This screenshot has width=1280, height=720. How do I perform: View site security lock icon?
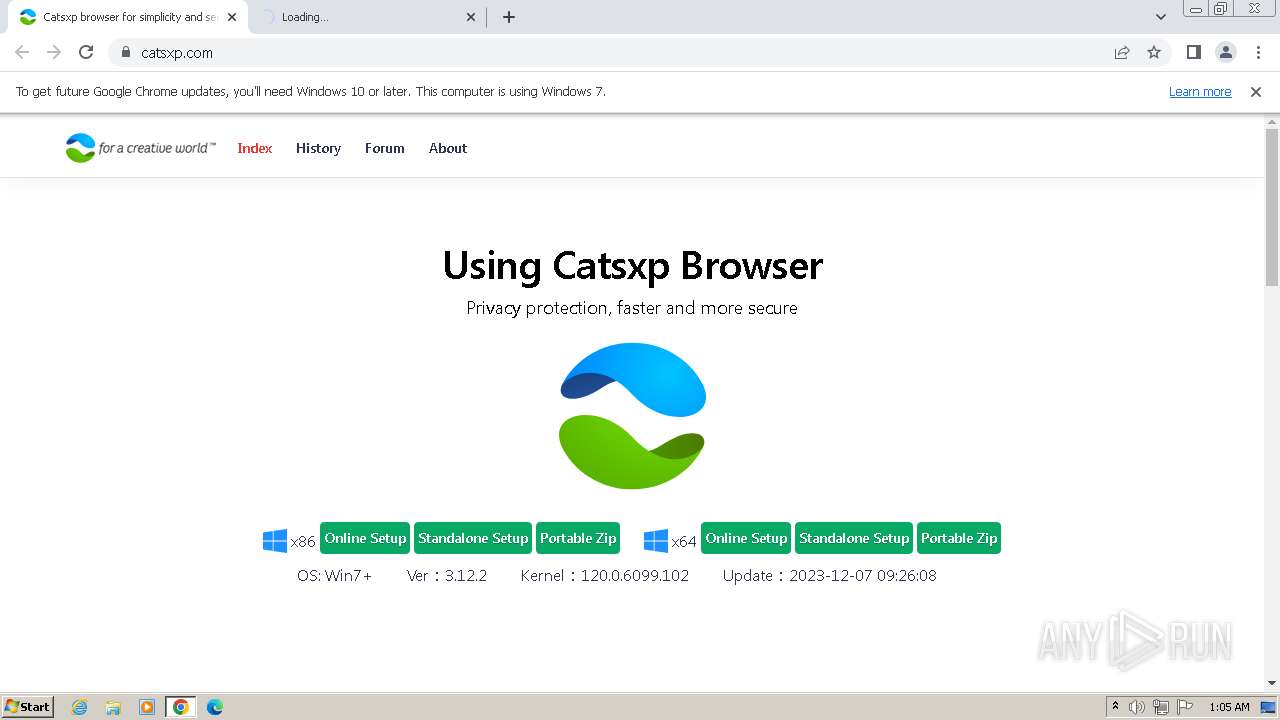tap(126, 52)
